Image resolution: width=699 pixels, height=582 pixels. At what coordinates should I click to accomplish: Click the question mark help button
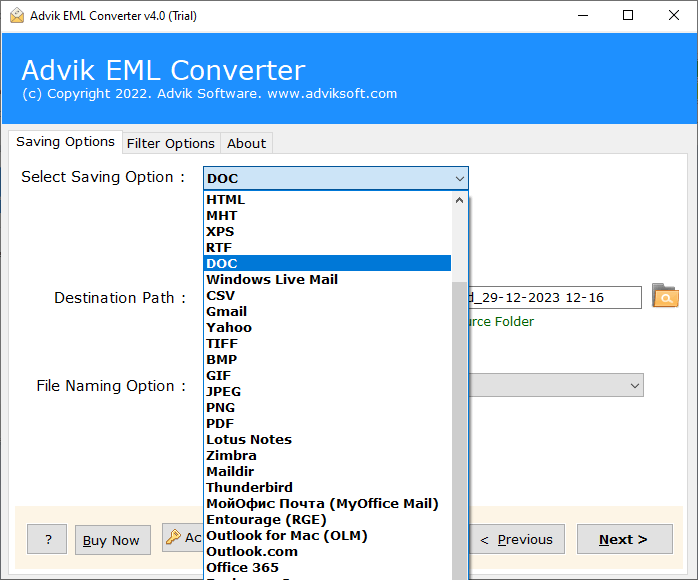click(x=47, y=539)
